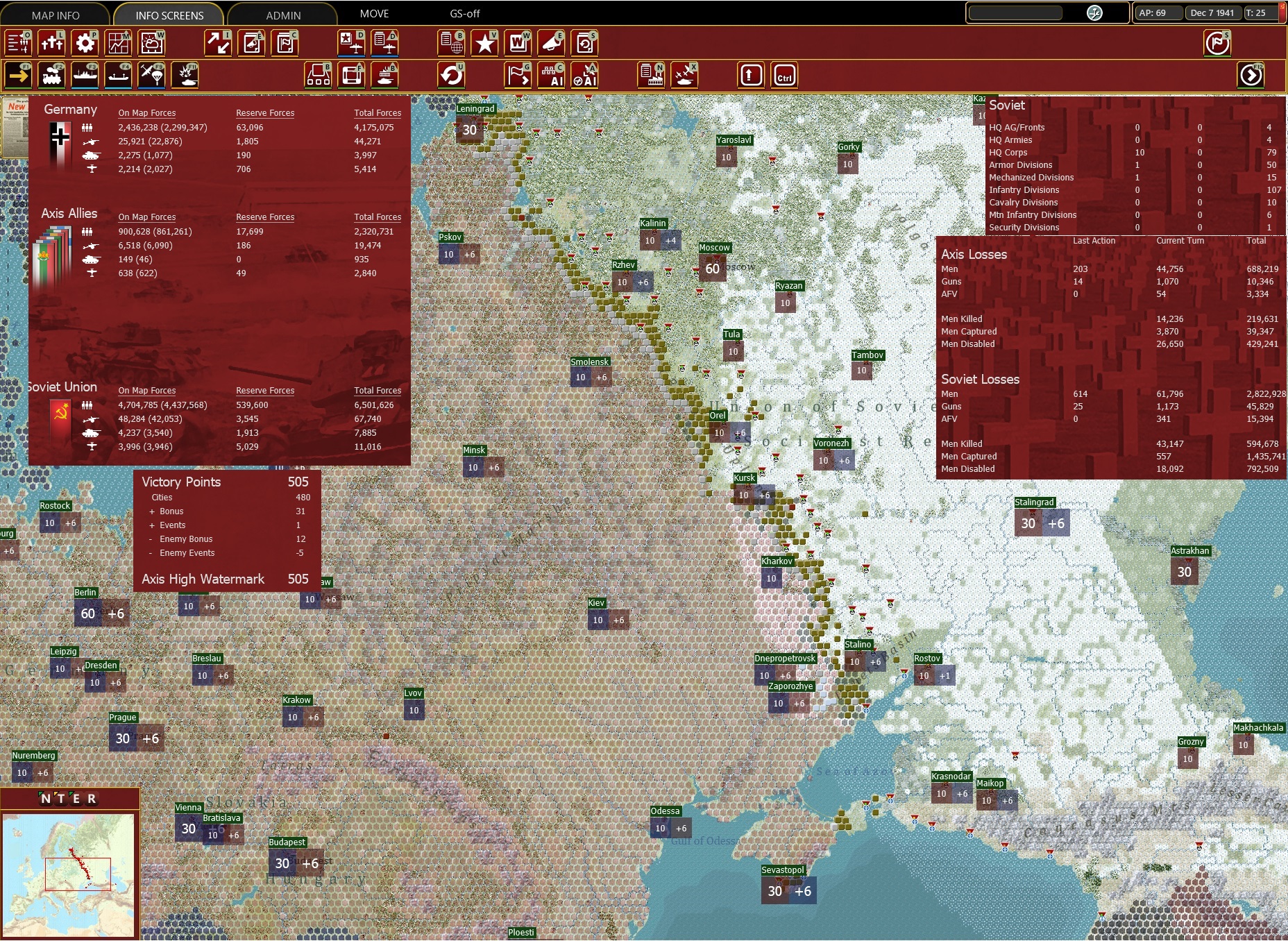Click the Europe minimap thumbnail
The image size is (1288, 941).
coord(68,874)
